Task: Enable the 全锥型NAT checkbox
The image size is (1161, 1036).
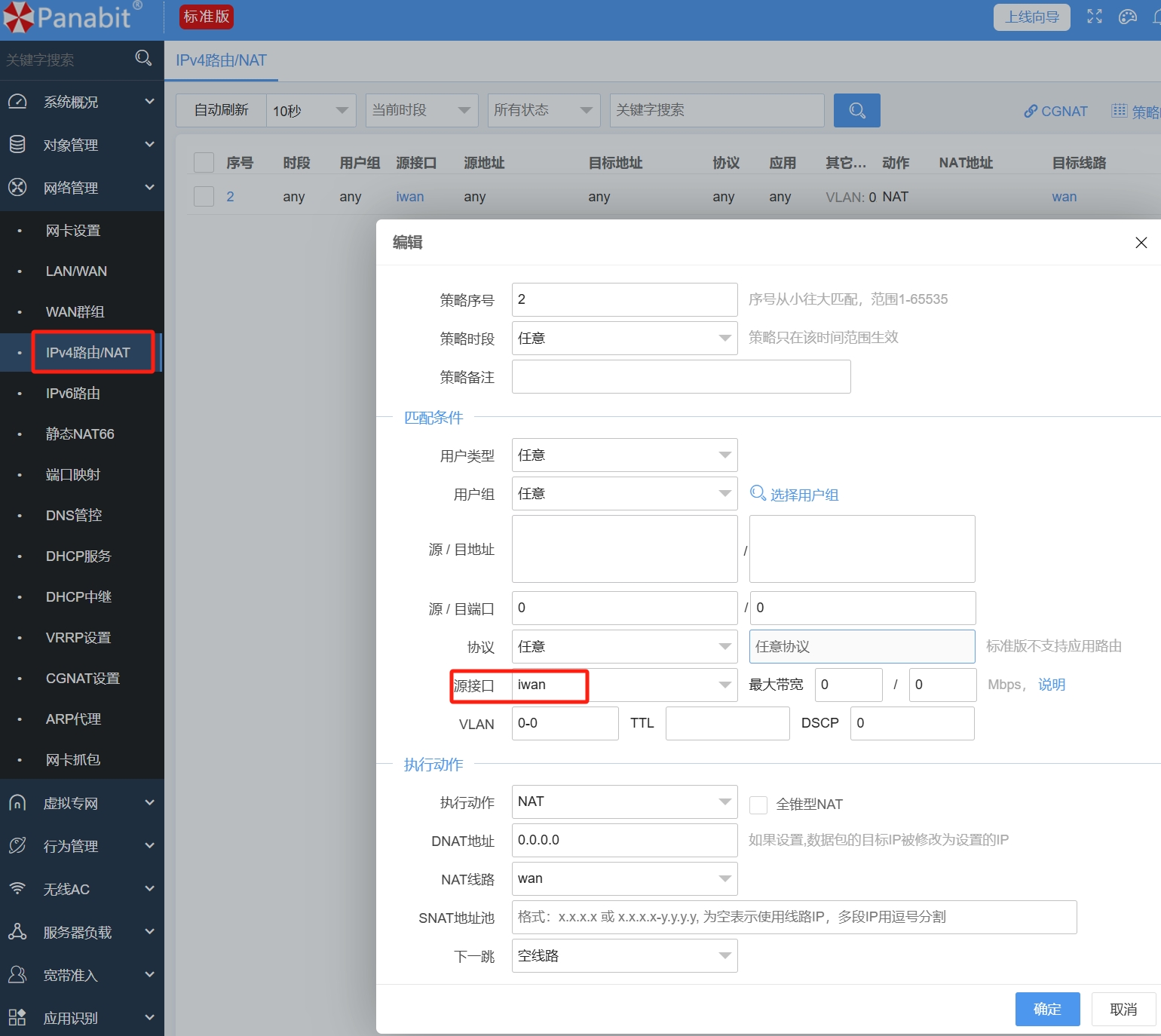Action: tap(758, 805)
